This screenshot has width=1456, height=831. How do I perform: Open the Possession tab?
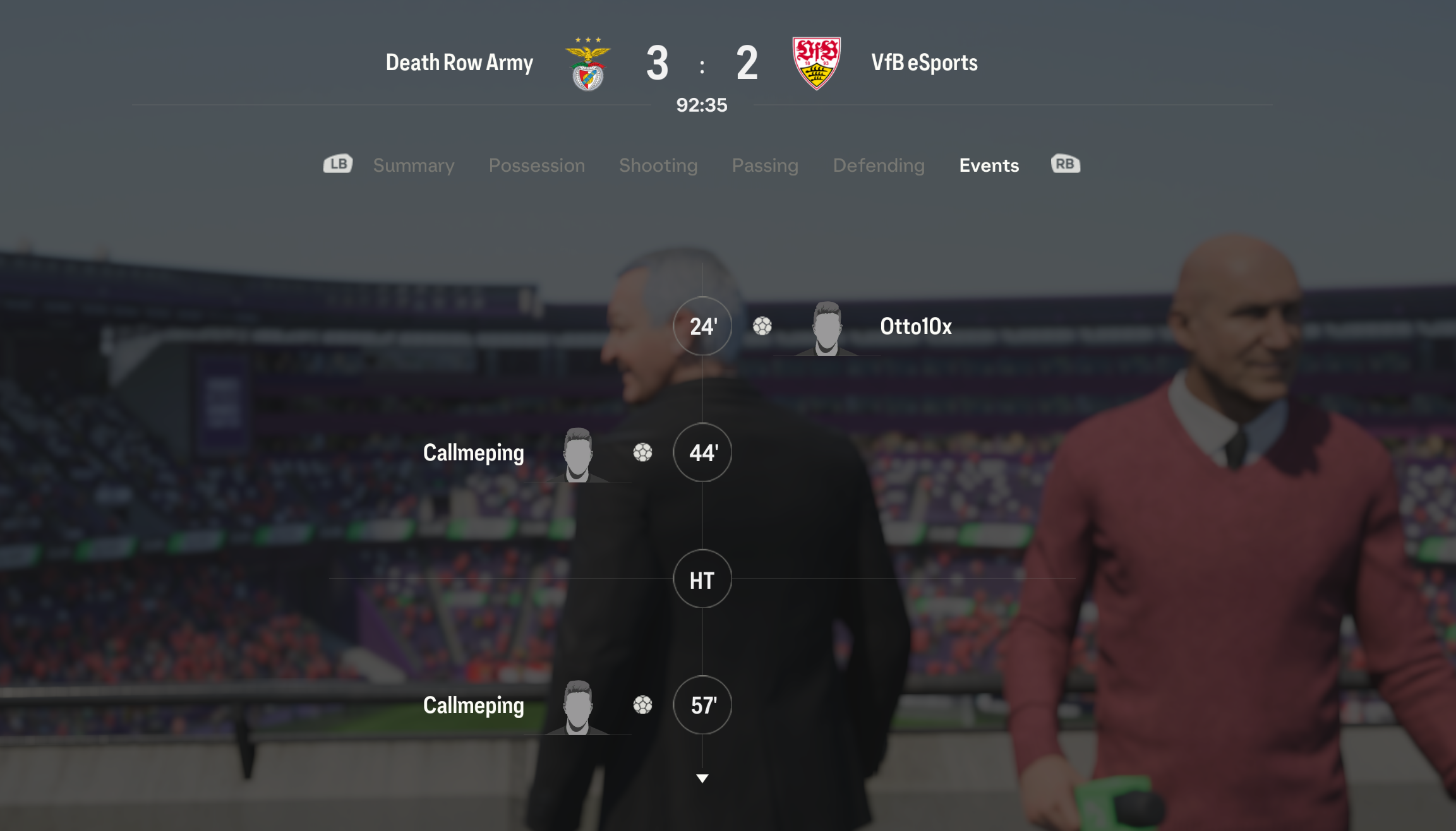coord(537,165)
